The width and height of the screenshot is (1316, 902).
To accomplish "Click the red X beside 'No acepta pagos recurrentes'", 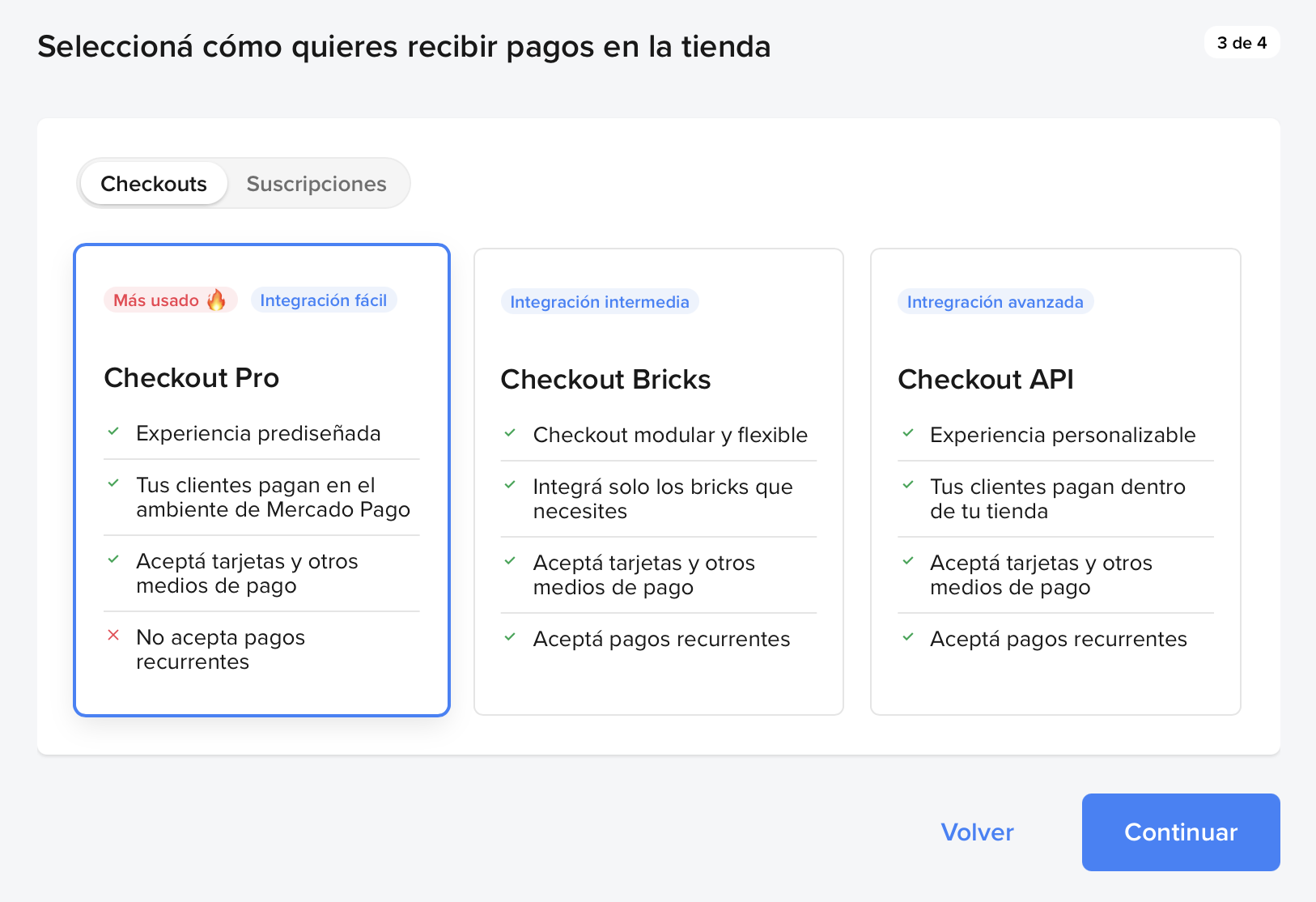I will coord(113,636).
